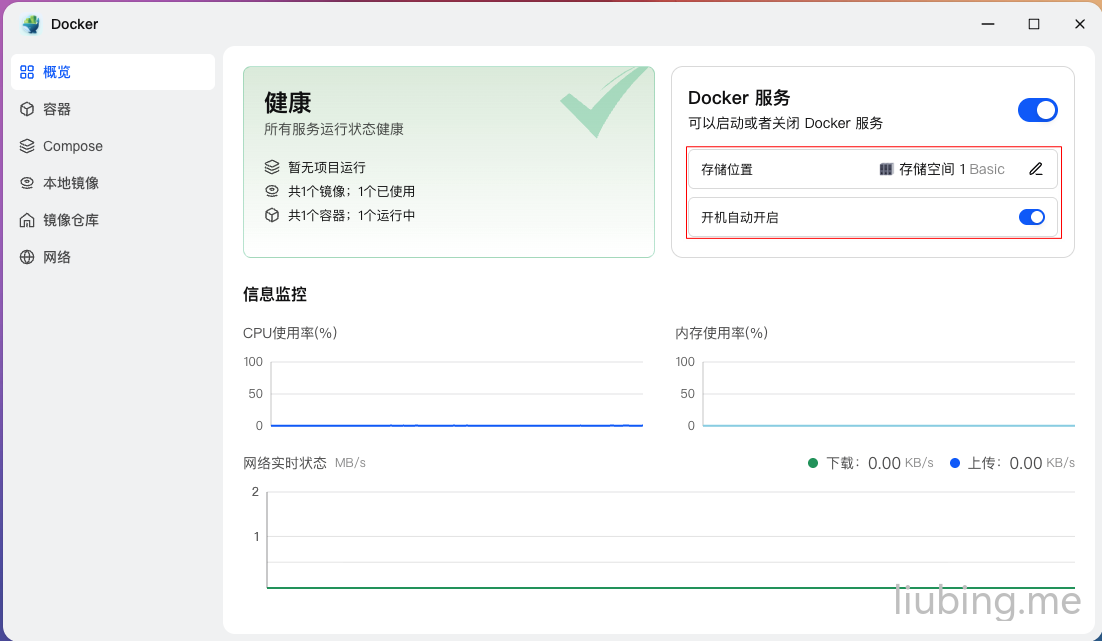Select Compose in the sidebar
Viewport: 1102px width, 641px height.
pyautogui.click(x=72, y=146)
